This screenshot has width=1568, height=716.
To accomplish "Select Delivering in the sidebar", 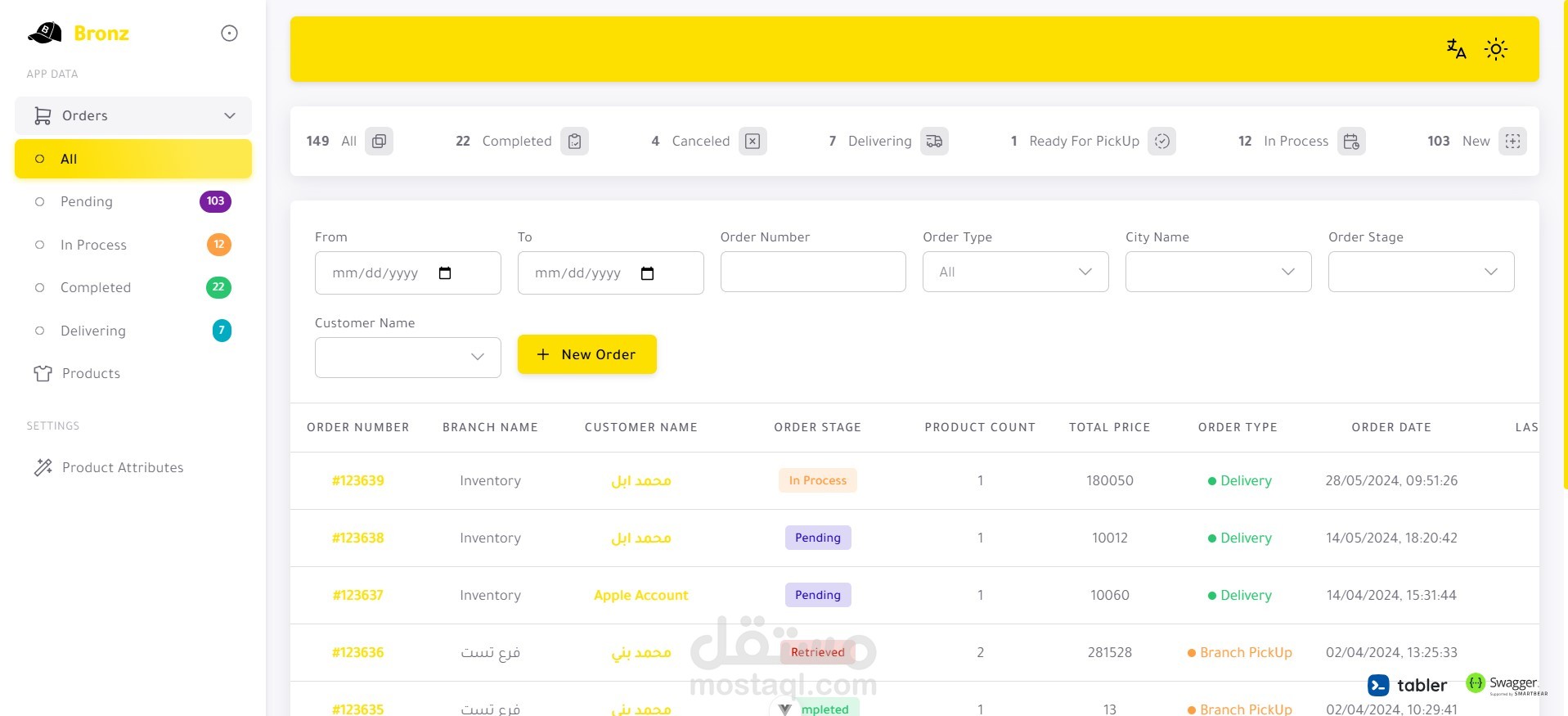I will tap(133, 331).
